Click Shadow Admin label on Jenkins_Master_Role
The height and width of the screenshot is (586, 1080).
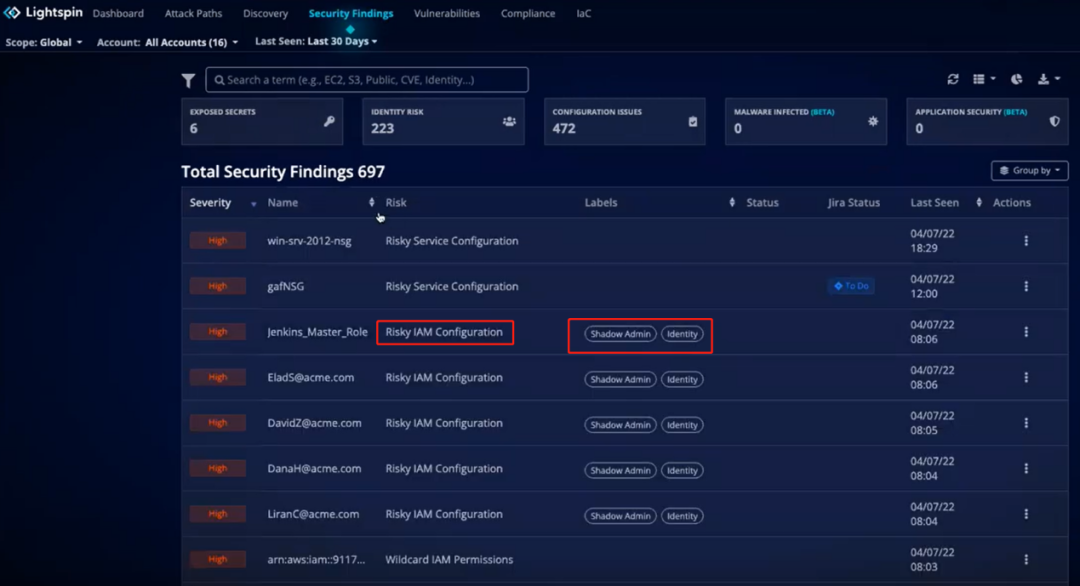(620, 334)
